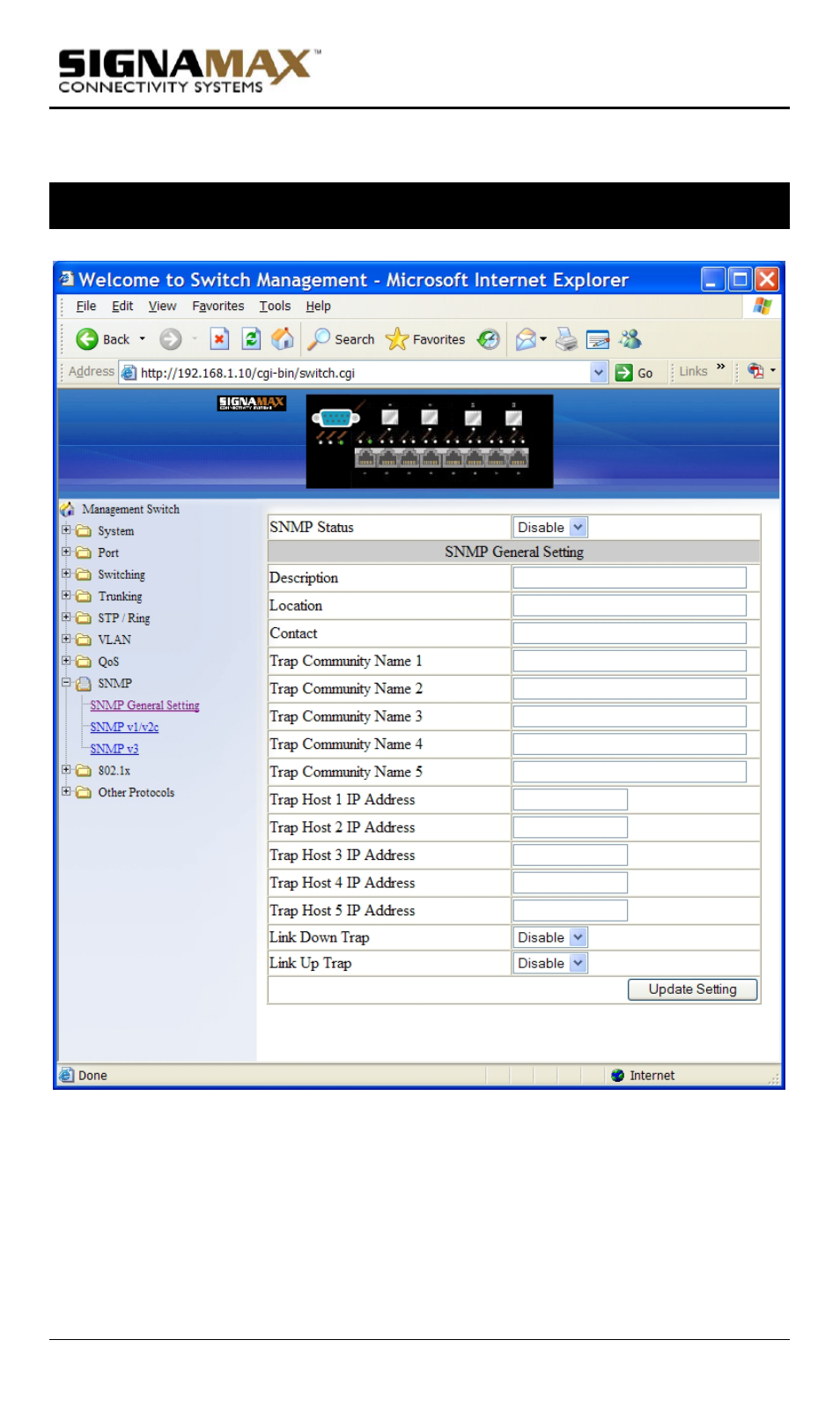
Task: Click the History icon in toolbar
Action: tap(489, 339)
